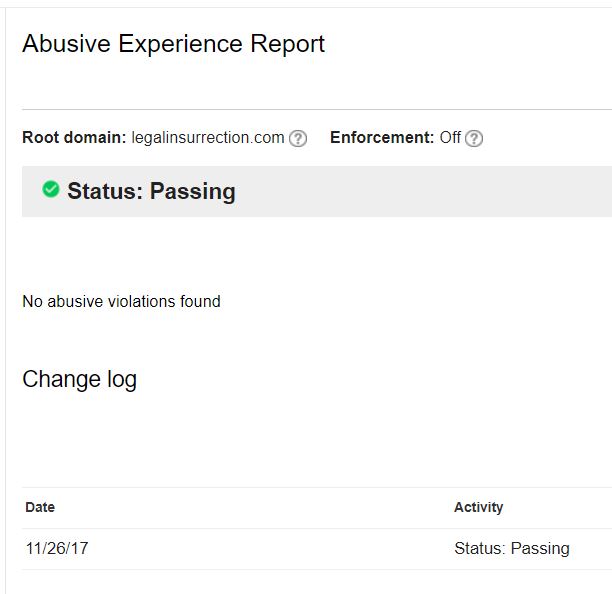612x594 pixels.
Task: Click the Status: Passing banner text
Action: 151,191
